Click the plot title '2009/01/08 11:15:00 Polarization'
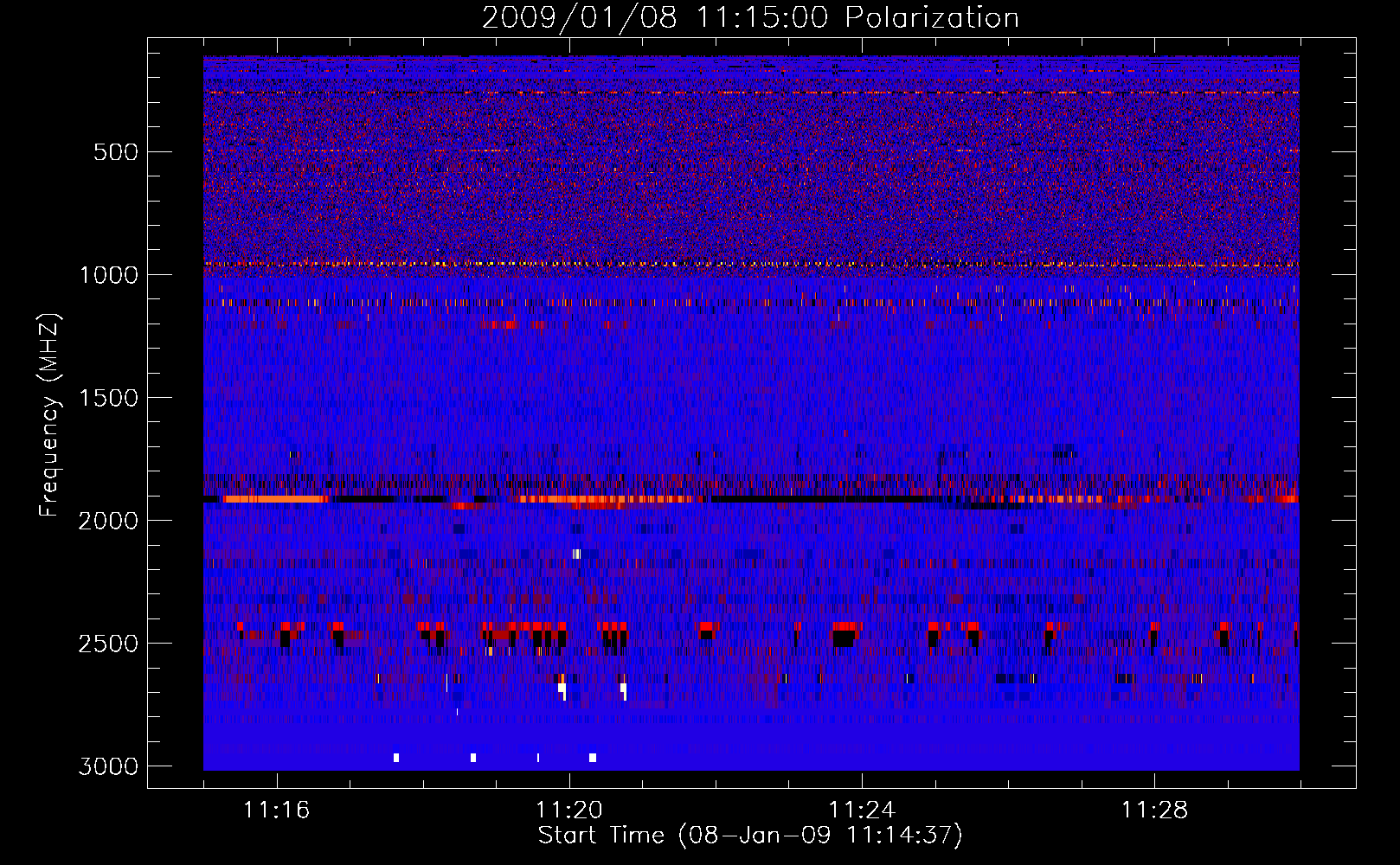Screen dimensions: 1400x865 (750, 17)
